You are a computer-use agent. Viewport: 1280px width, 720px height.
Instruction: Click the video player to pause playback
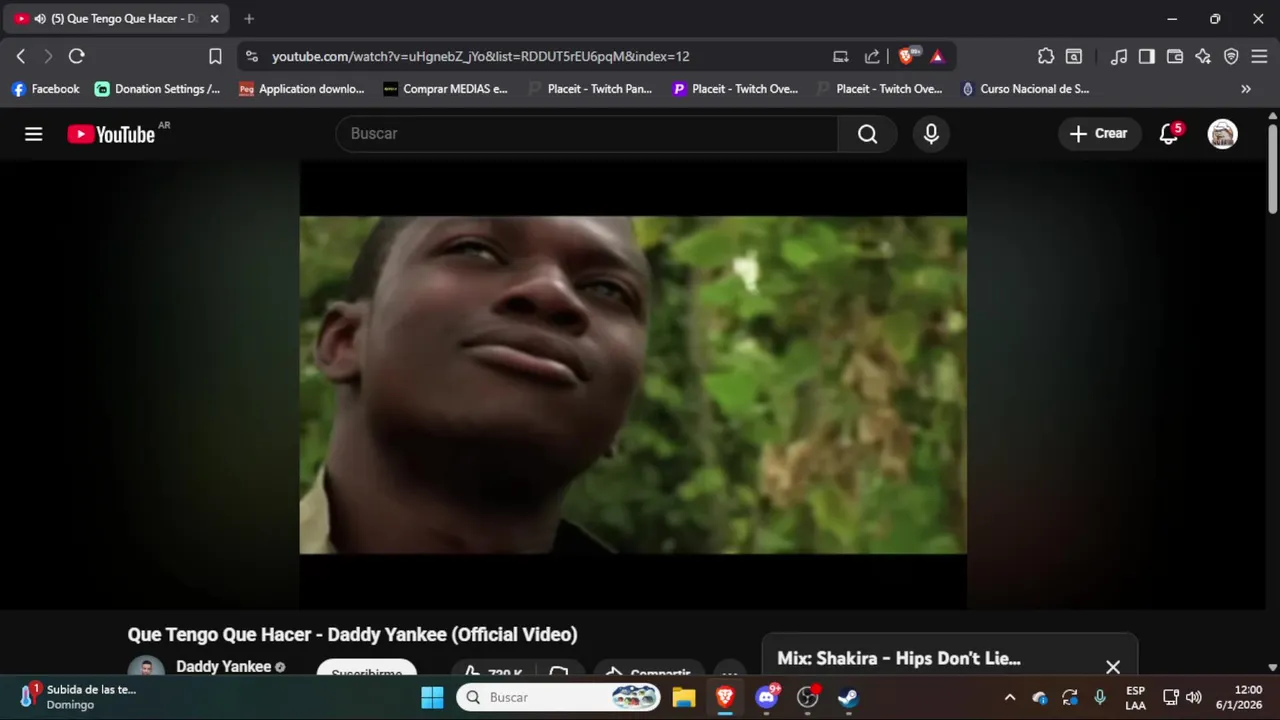633,385
